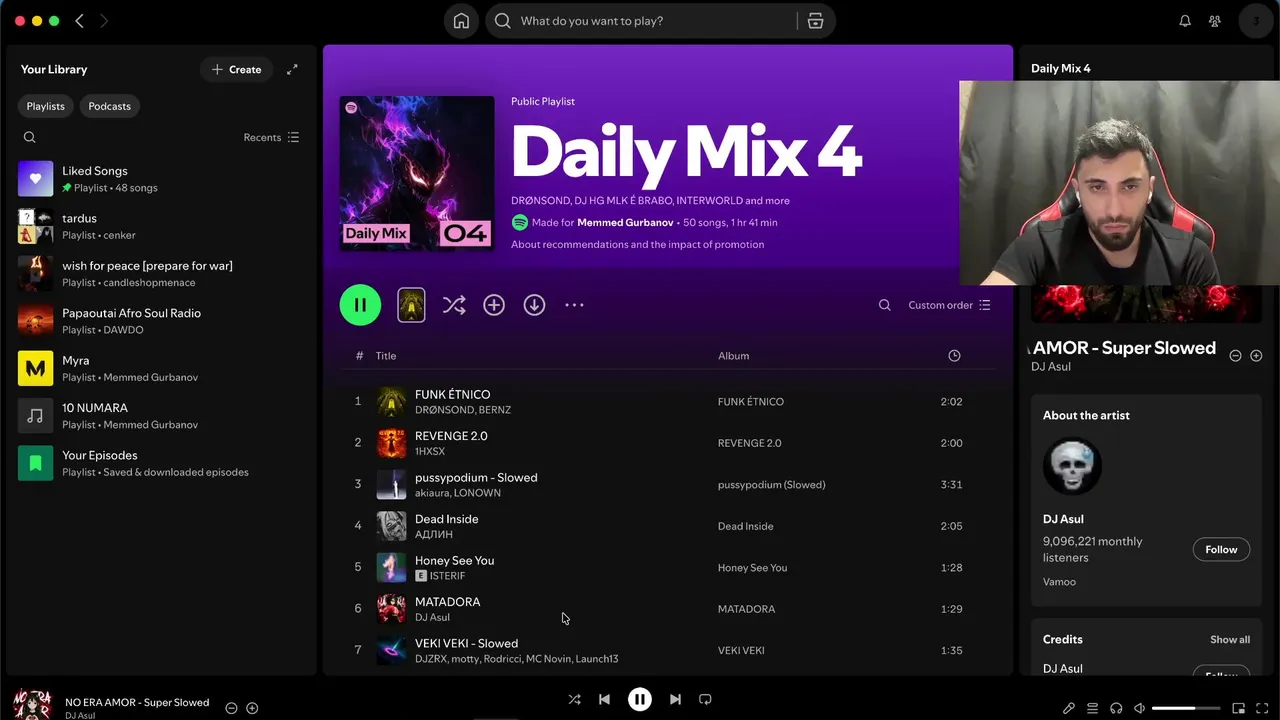Open Liked Songs playlist

160,179
